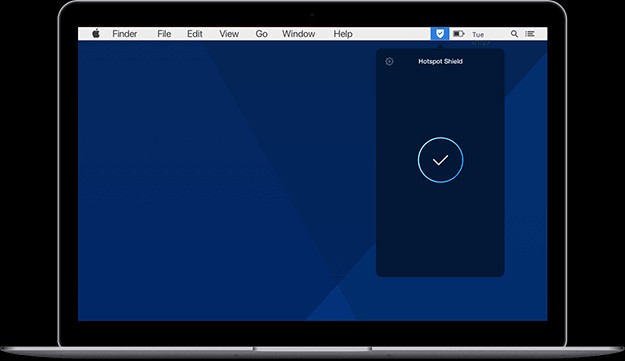Open Hotspot Shield settings gear
The width and height of the screenshot is (625, 361).
click(x=389, y=61)
